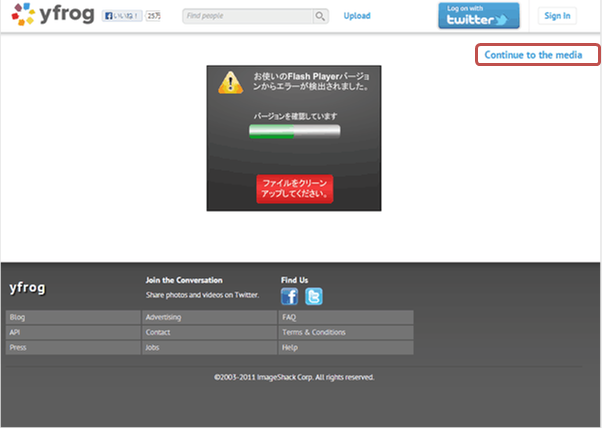The height and width of the screenshot is (428, 603).
Task: Click the red file cleanup button
Action: 295,189
